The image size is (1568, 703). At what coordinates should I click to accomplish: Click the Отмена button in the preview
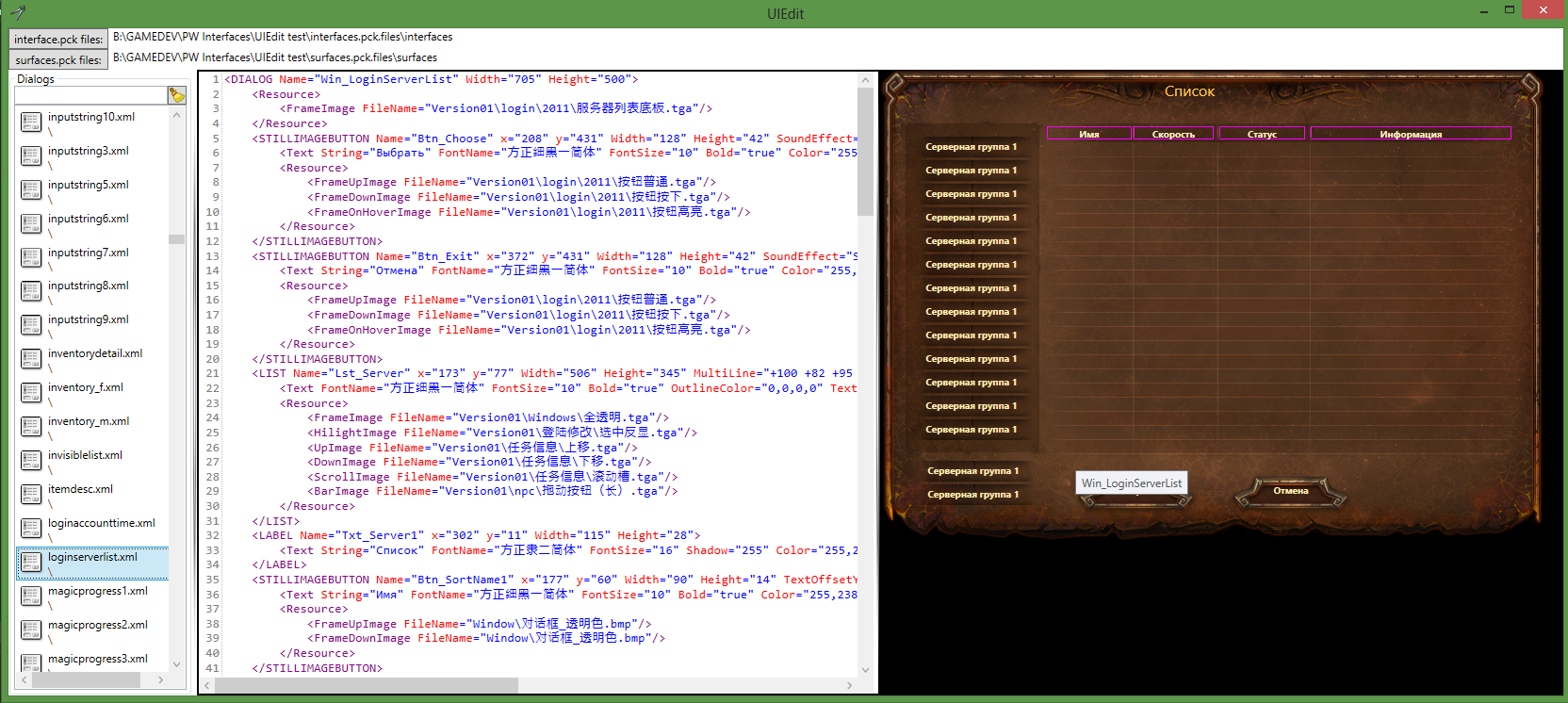[x=1290, y=491]
